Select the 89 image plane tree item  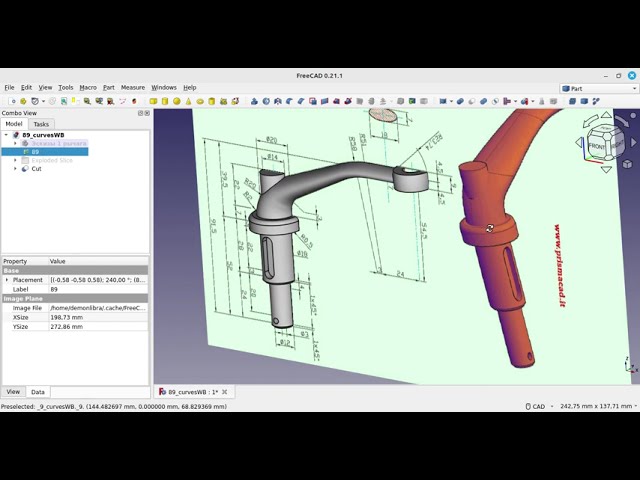(45, 152)
